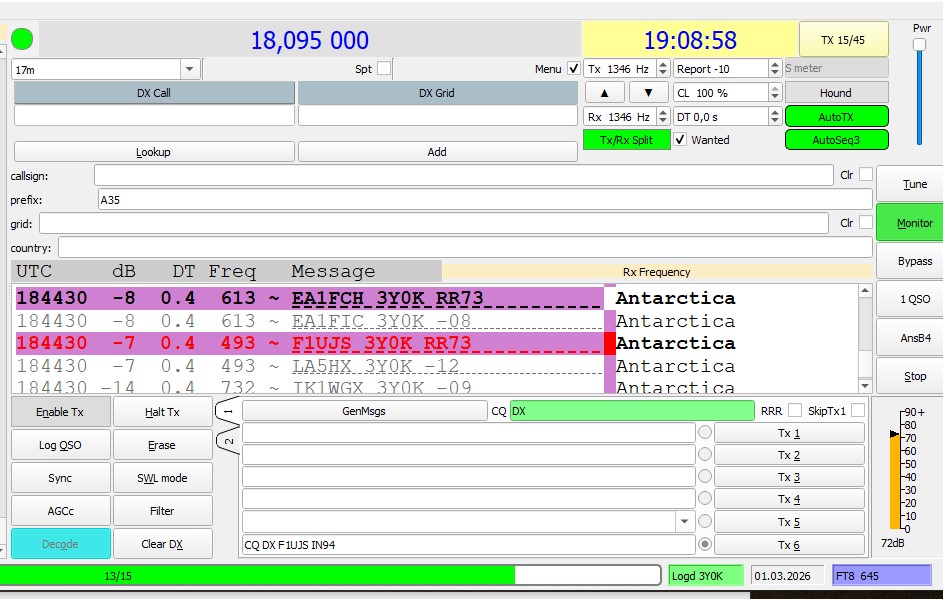
Task: Click Halt Tx button
Action: (x=162, y=412)
